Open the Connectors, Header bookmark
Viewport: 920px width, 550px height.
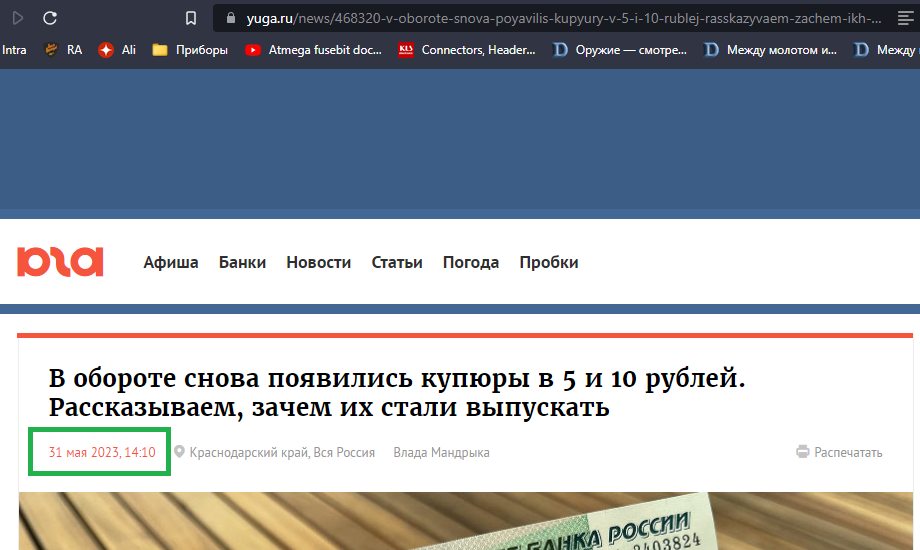coord(467,50)
